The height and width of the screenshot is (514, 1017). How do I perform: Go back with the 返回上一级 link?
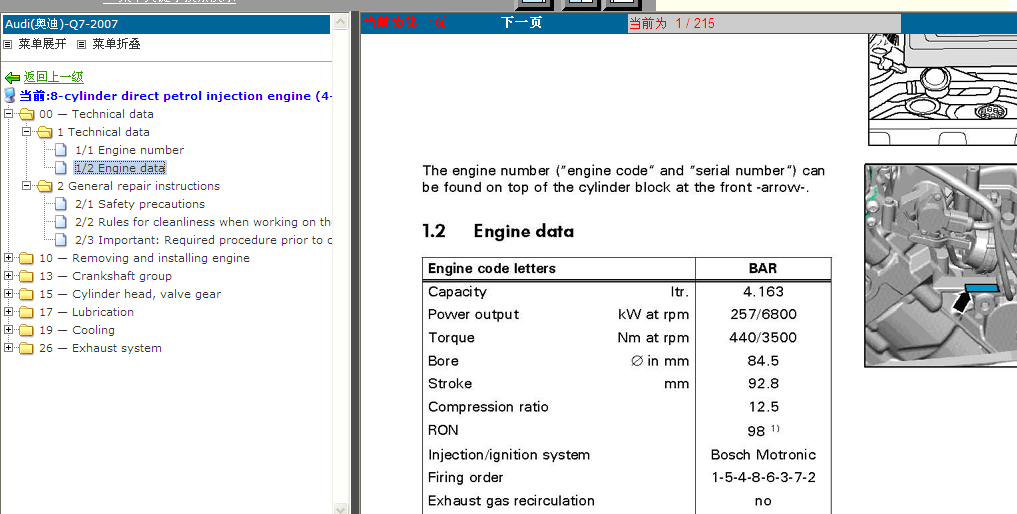pyautogui.click(x=54, y=77)
